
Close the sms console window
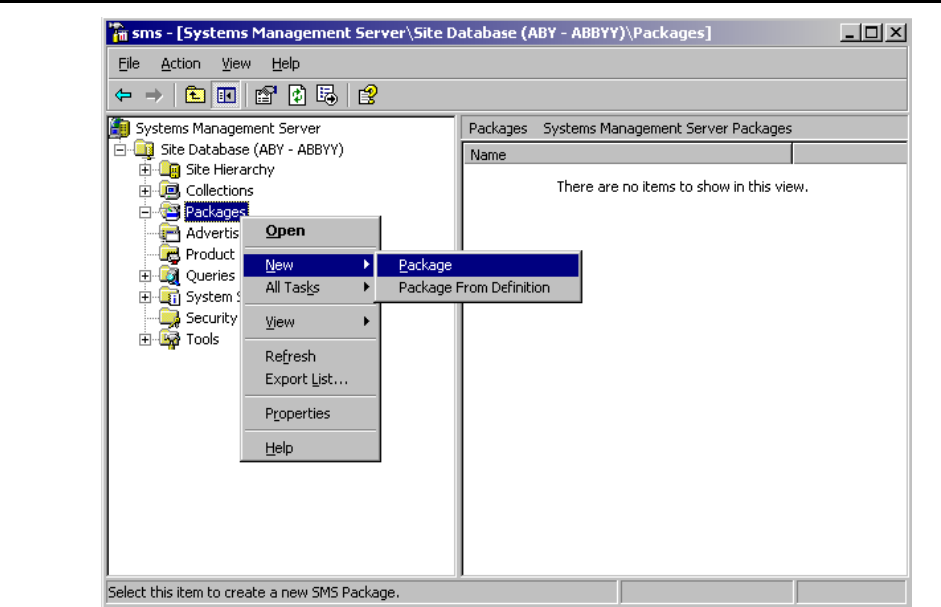[895, 32]
